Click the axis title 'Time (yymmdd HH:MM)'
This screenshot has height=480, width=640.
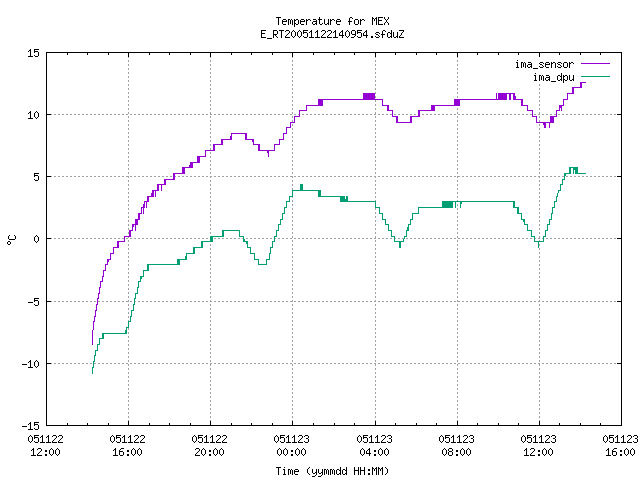tap(332, 471)
